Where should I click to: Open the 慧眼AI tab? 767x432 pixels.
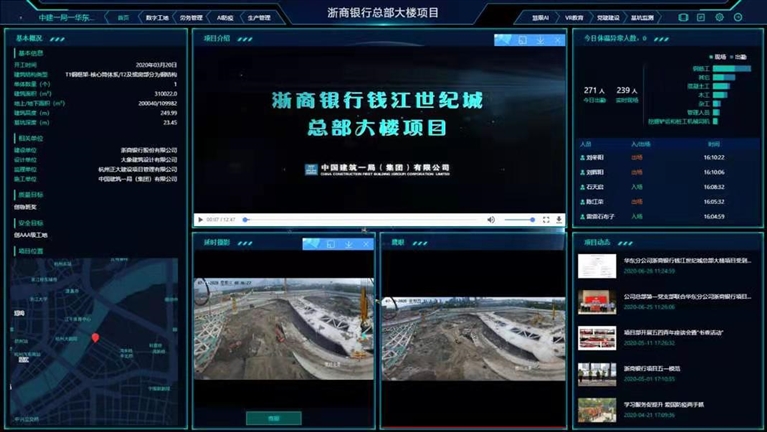(x=540, y=18)
